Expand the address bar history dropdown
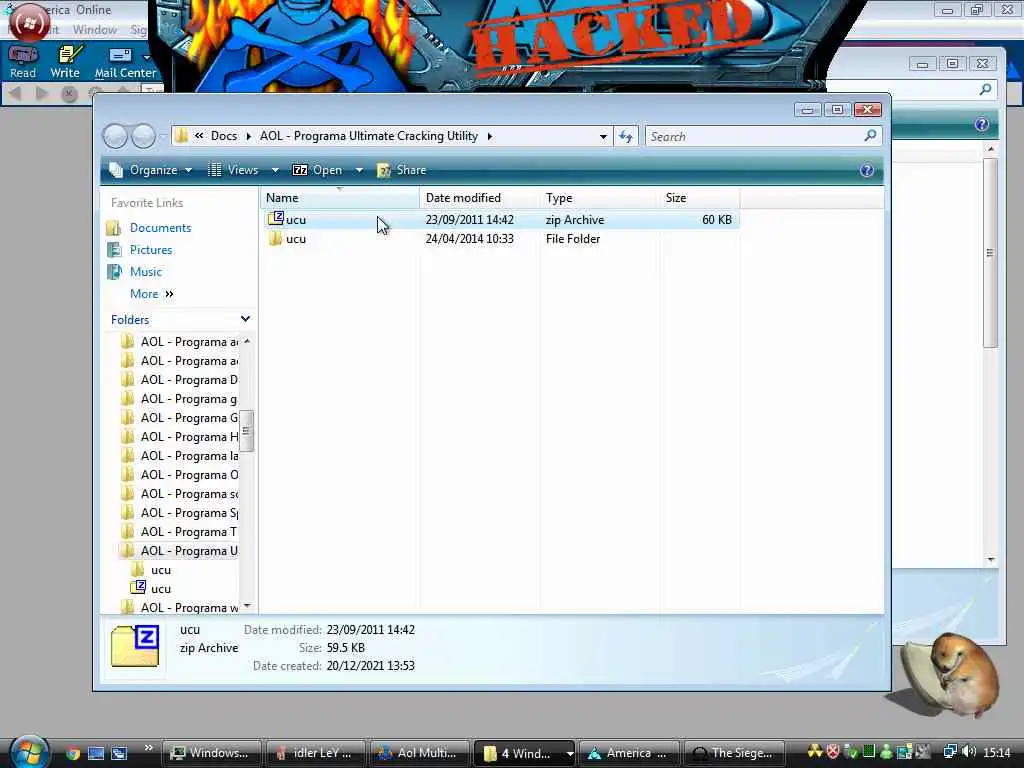 [603, 136]
